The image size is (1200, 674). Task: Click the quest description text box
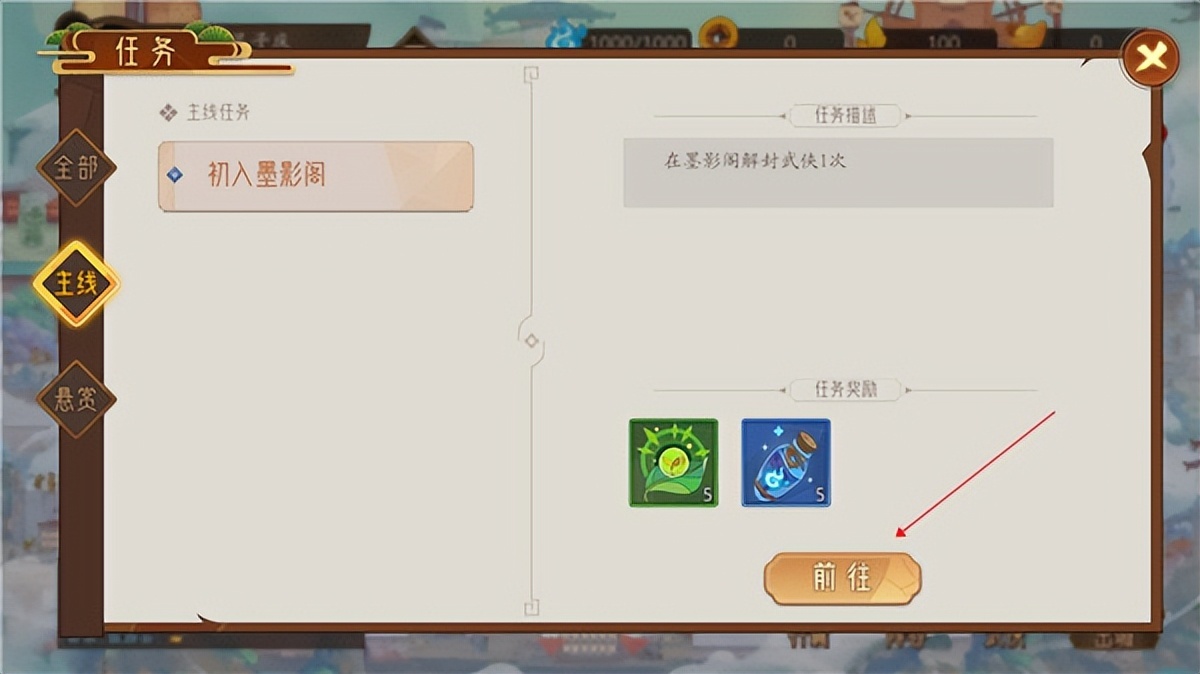(x=838, y=172)
